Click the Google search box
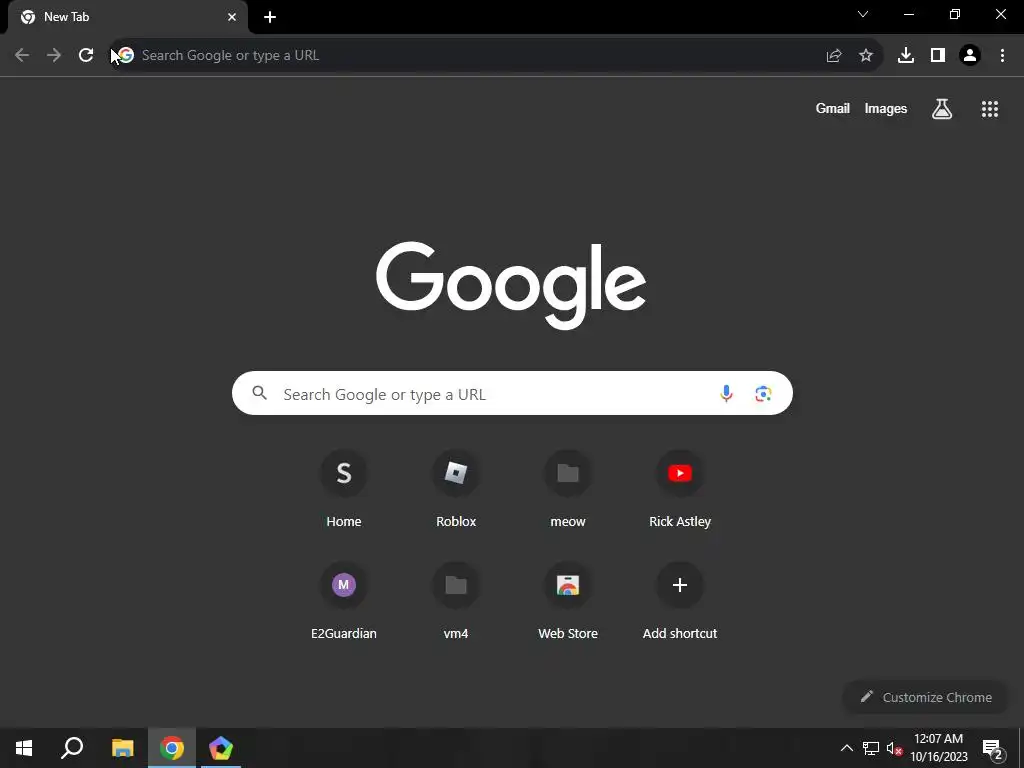This screenshot has width=1024, height=768. click(x=512, y=393)
